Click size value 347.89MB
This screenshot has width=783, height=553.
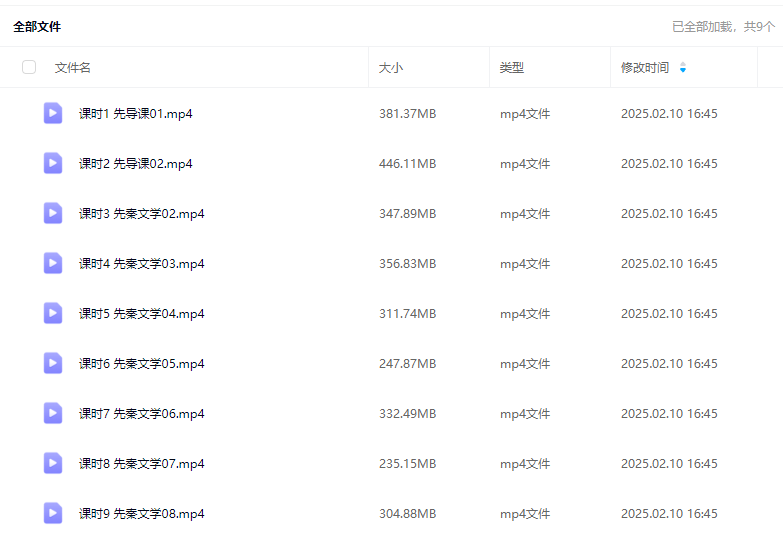[407, 214]
